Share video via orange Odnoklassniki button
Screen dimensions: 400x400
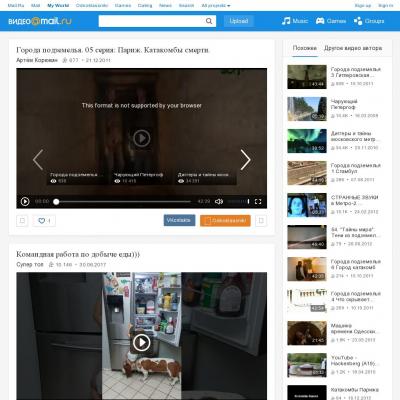point(225,220)
